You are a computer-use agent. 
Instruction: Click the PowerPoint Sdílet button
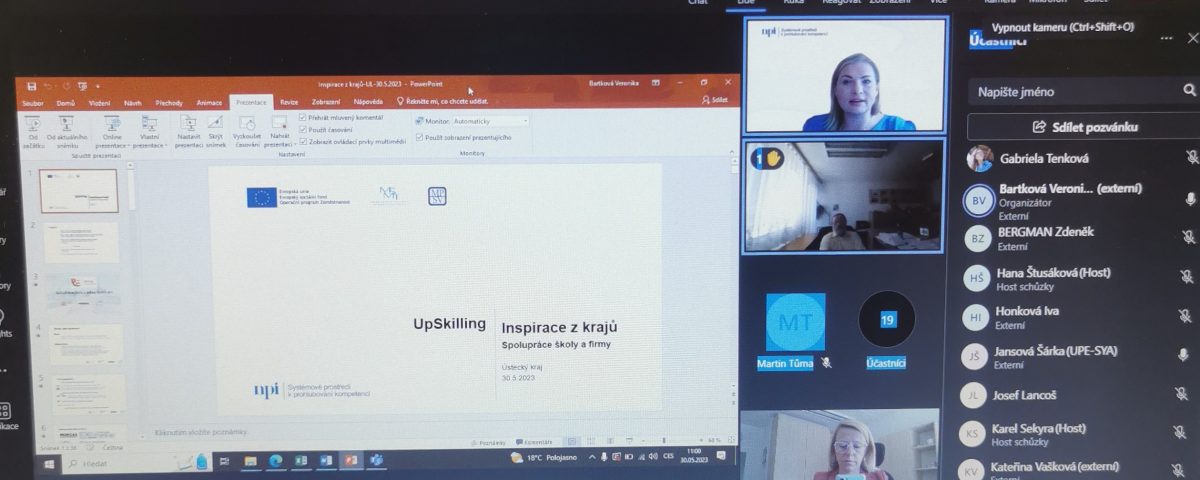click(716, 101)
